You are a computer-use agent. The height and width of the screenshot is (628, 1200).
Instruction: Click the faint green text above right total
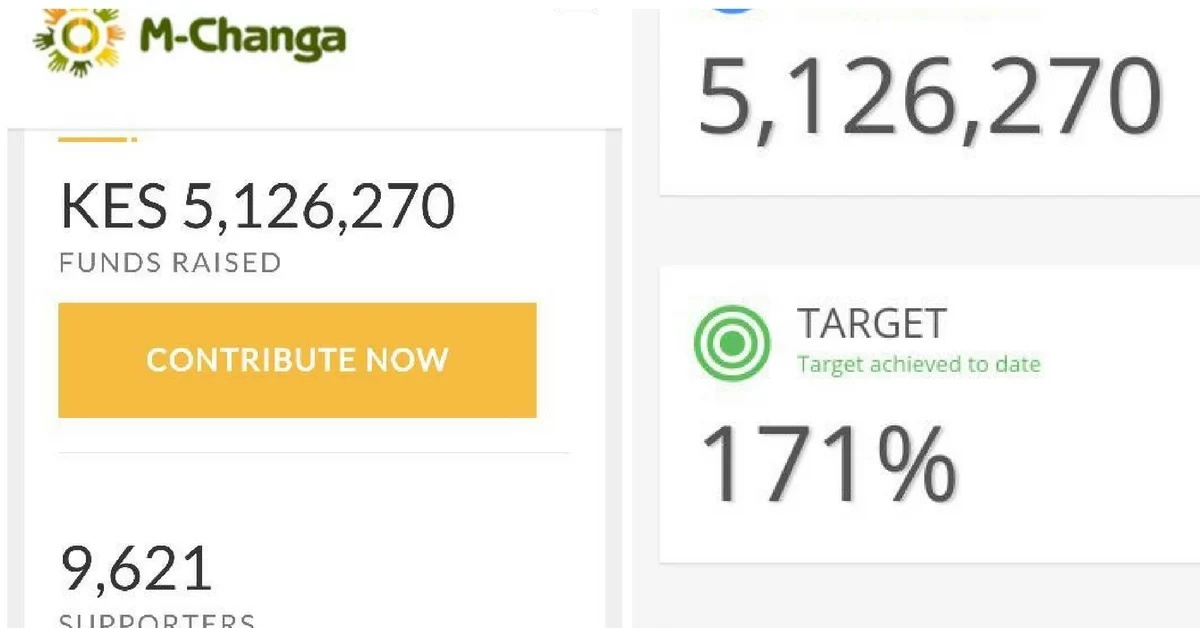pos(915,13)
